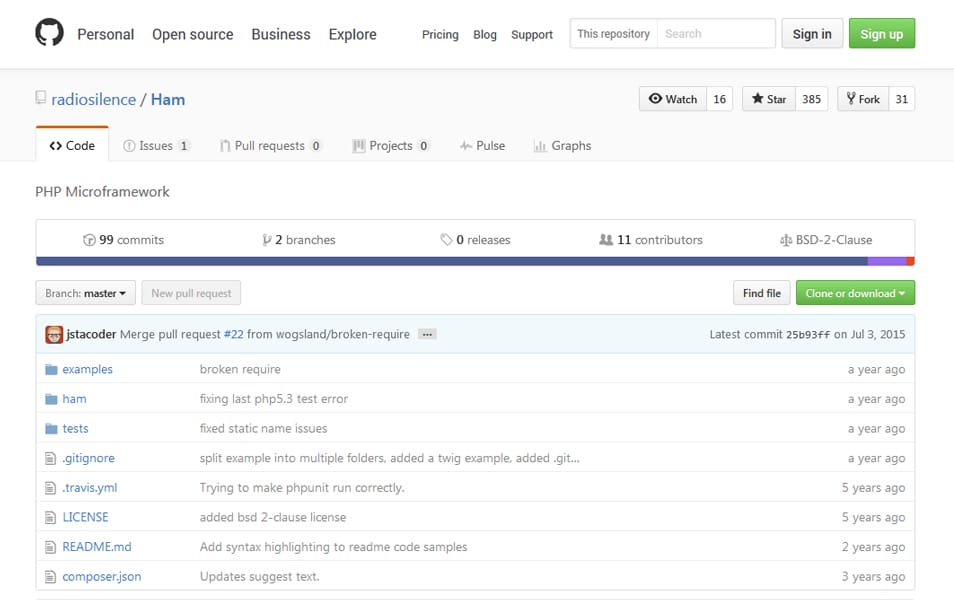This screenshot has width=954, height=600.
Task: Open 'fixing last php5.3 test error' commit
Action: 274,399
